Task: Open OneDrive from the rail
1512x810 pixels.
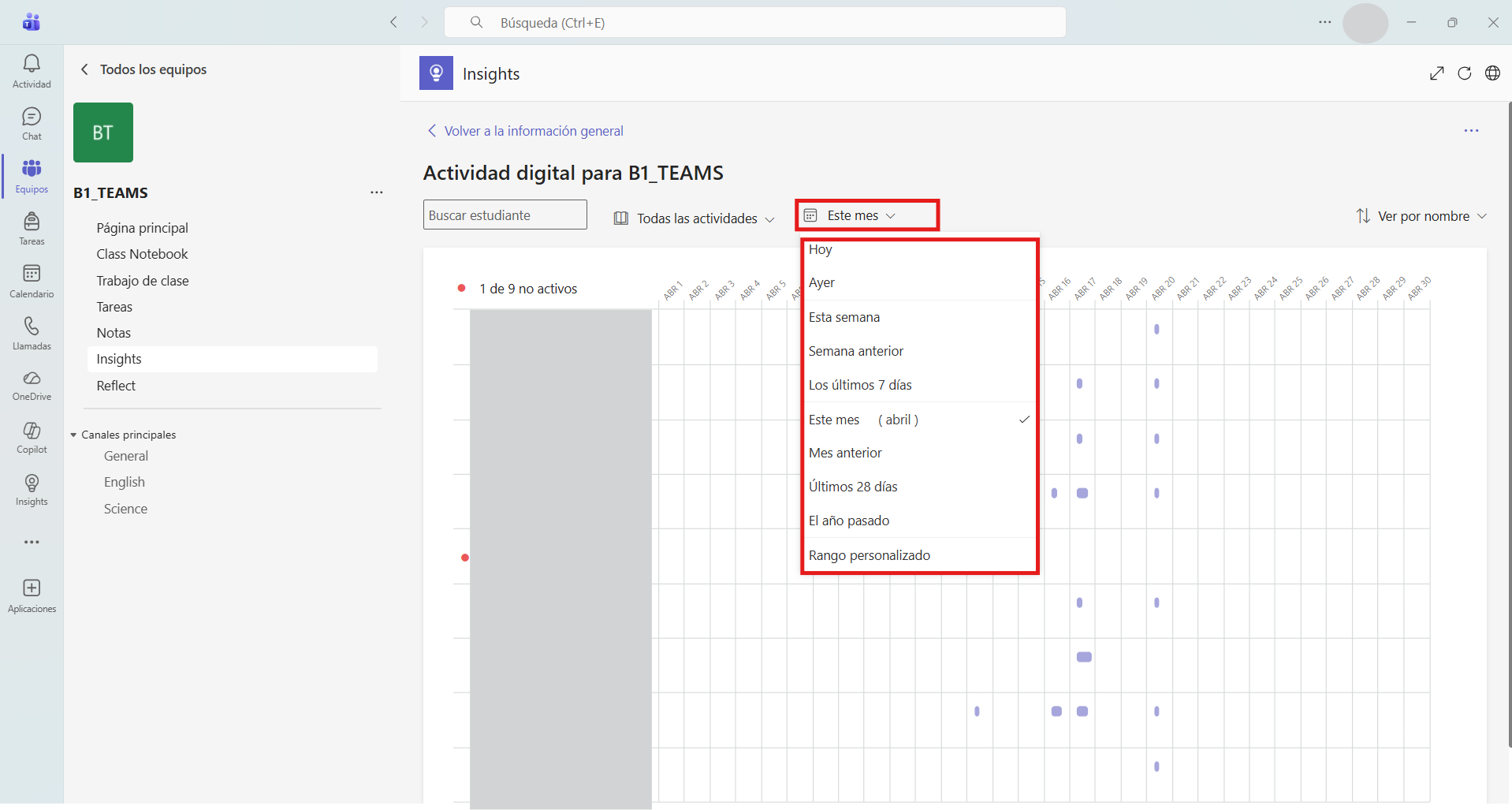Action: 32,386
